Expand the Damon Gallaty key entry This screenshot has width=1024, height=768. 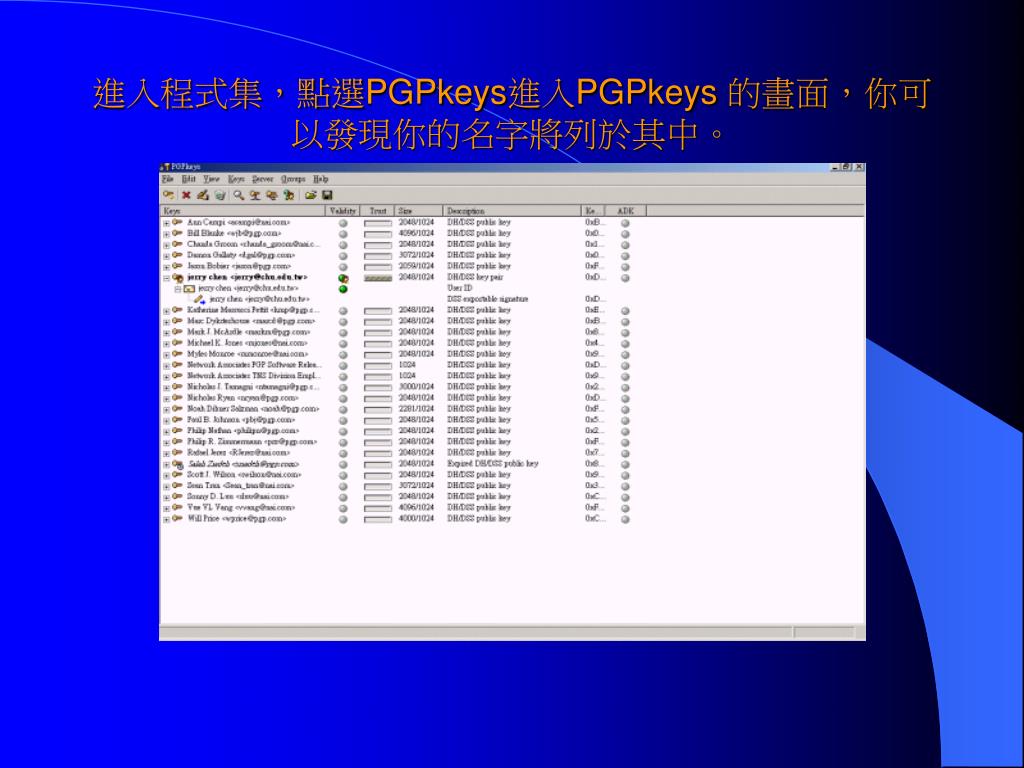pyautogui.click(x=167, y=256)
